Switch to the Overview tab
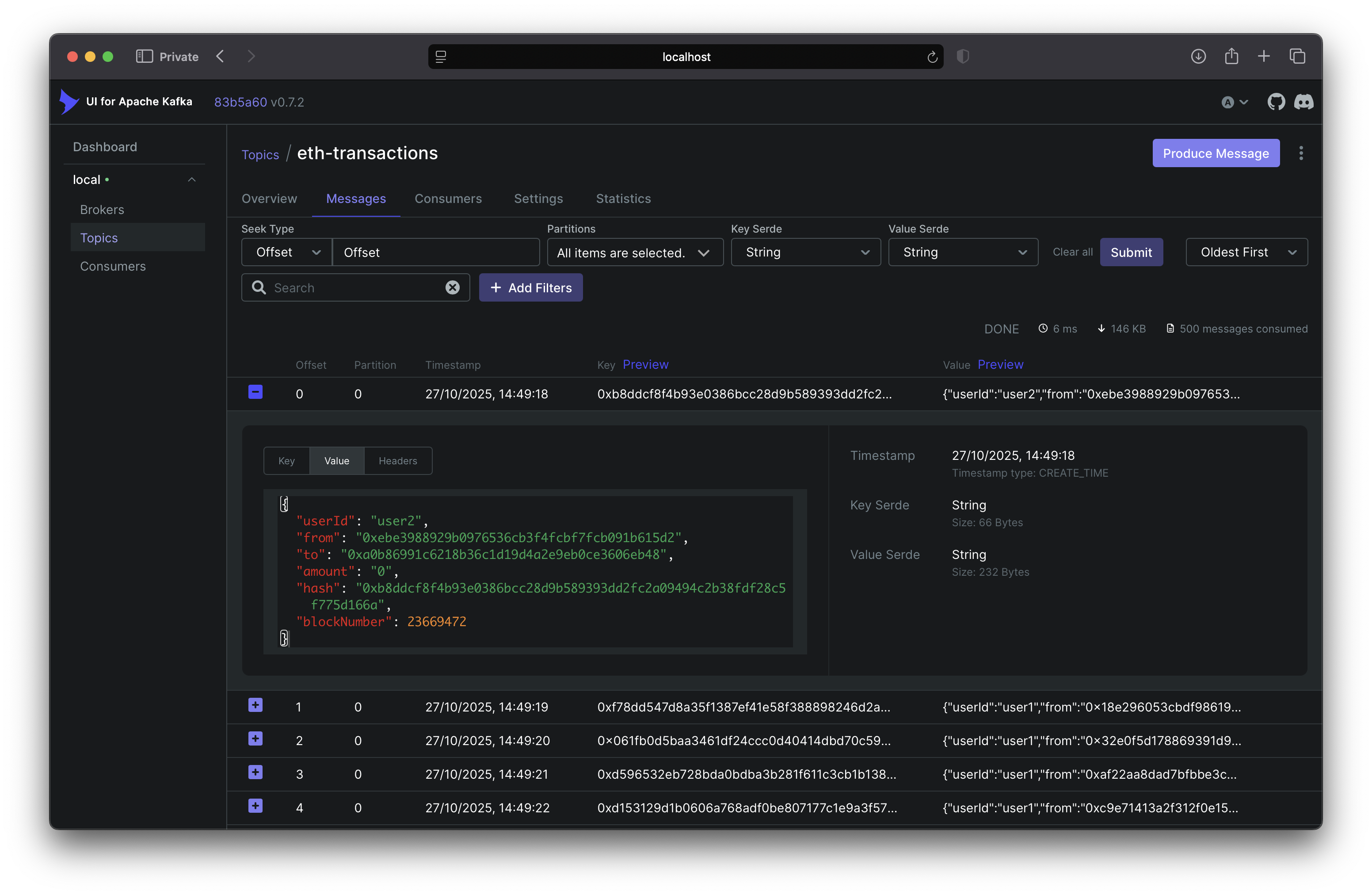 [269, 199]
